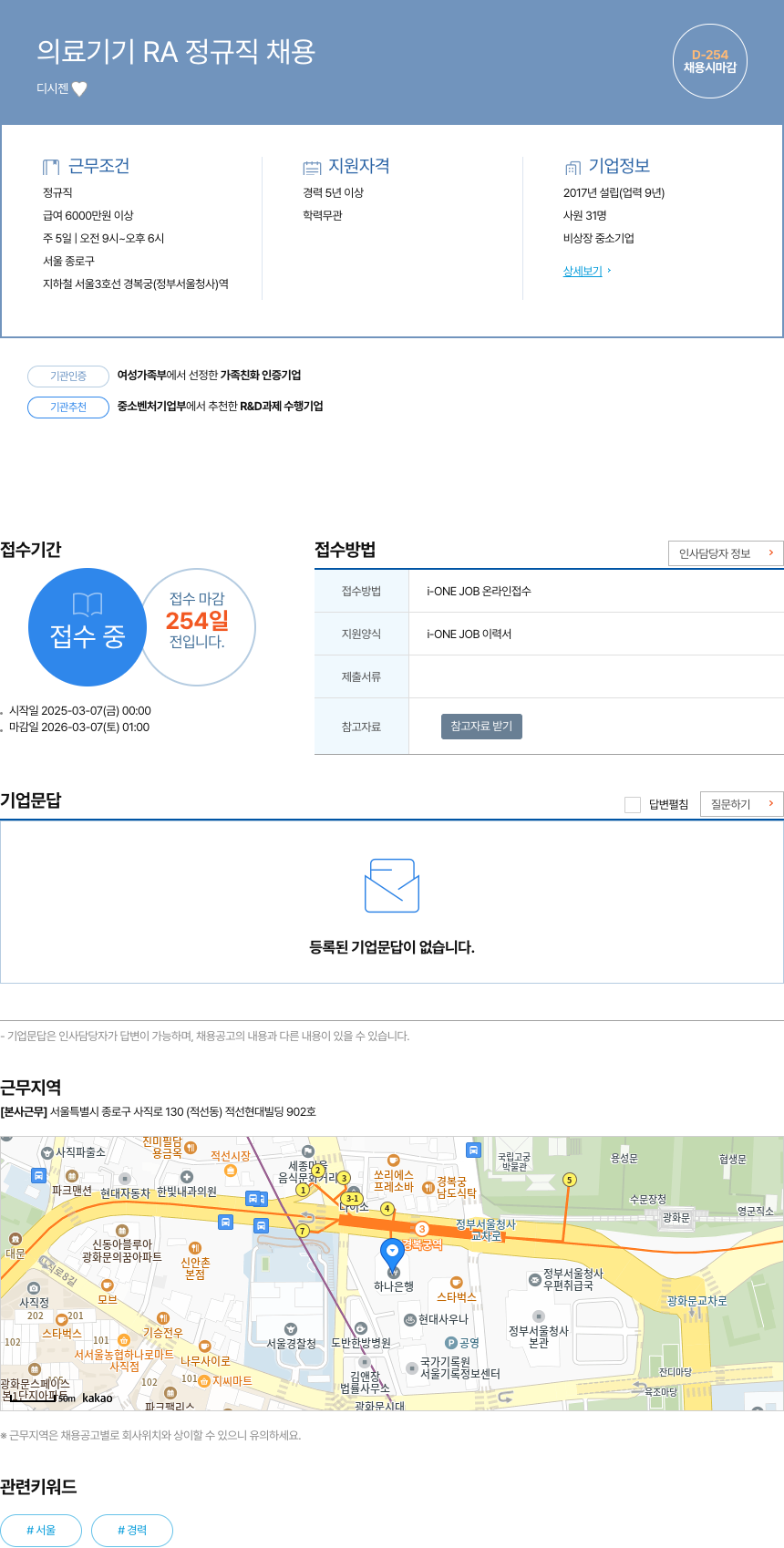Click the 기관인증 badge label
The image size is (784, 1548).
pyautogui.click(x=68, y=376)
